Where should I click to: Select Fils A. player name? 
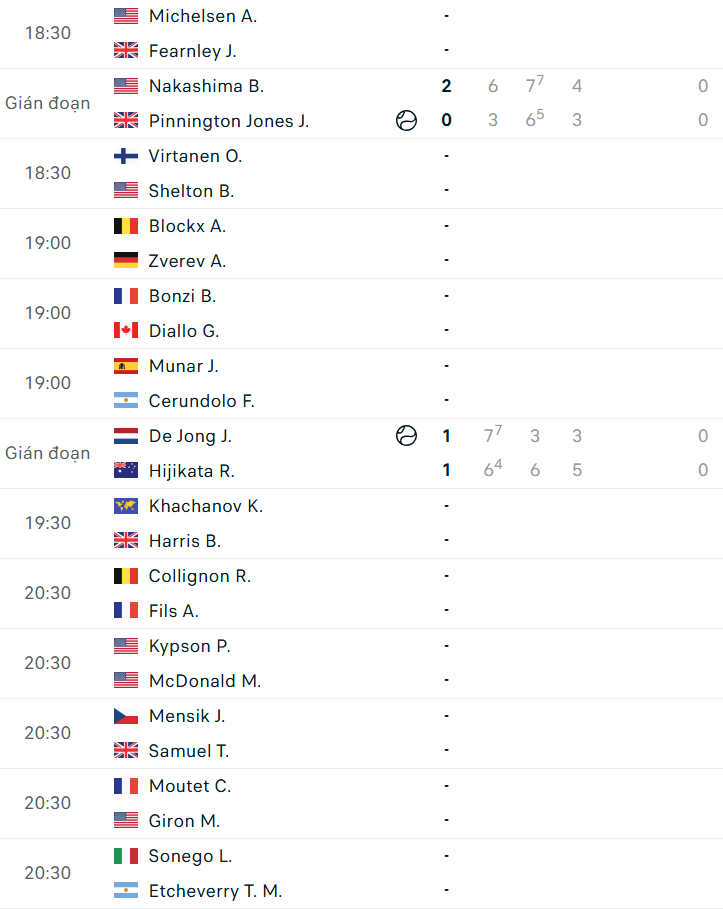click(x=173, y=611)
